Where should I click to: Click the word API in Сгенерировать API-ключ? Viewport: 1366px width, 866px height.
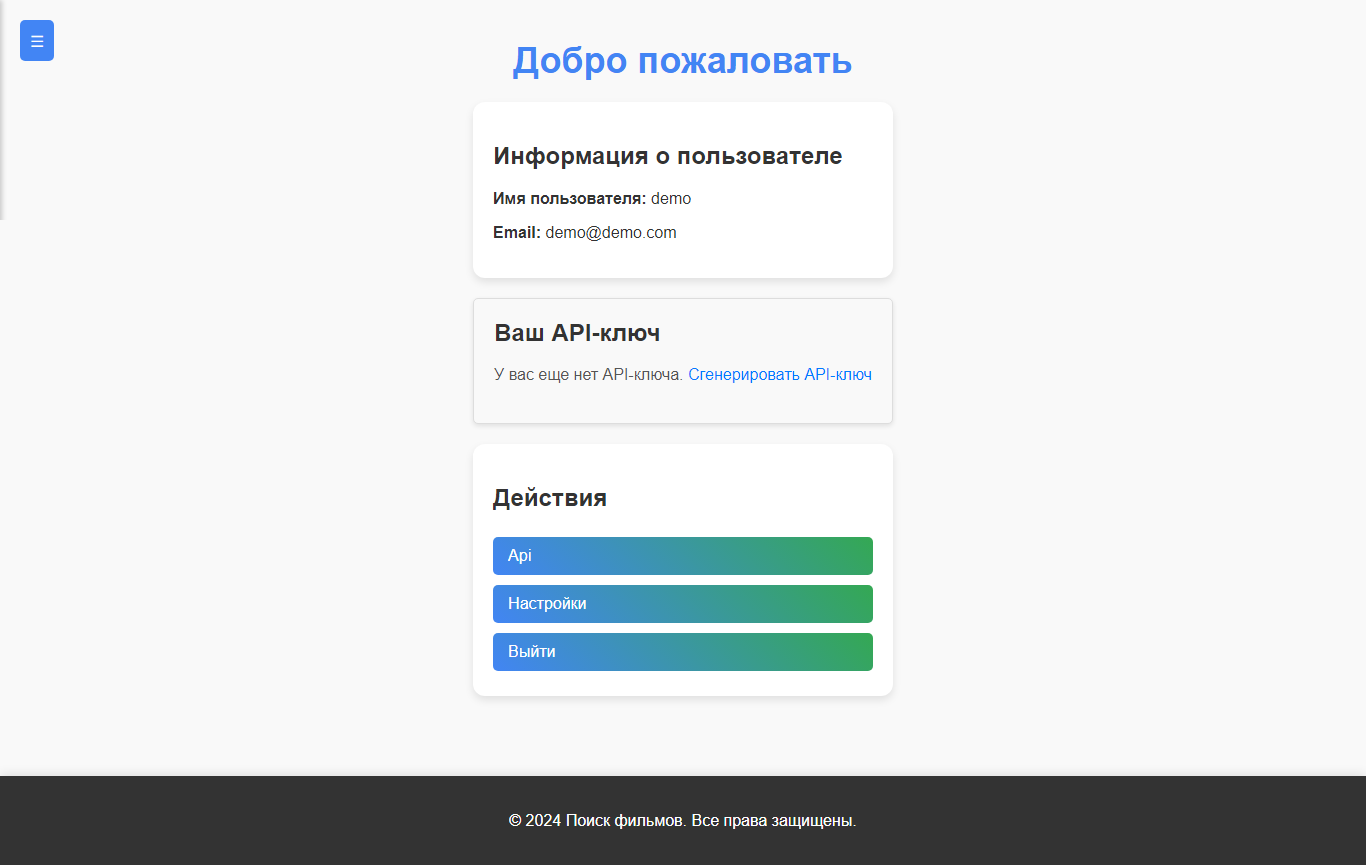pos(818,375)
